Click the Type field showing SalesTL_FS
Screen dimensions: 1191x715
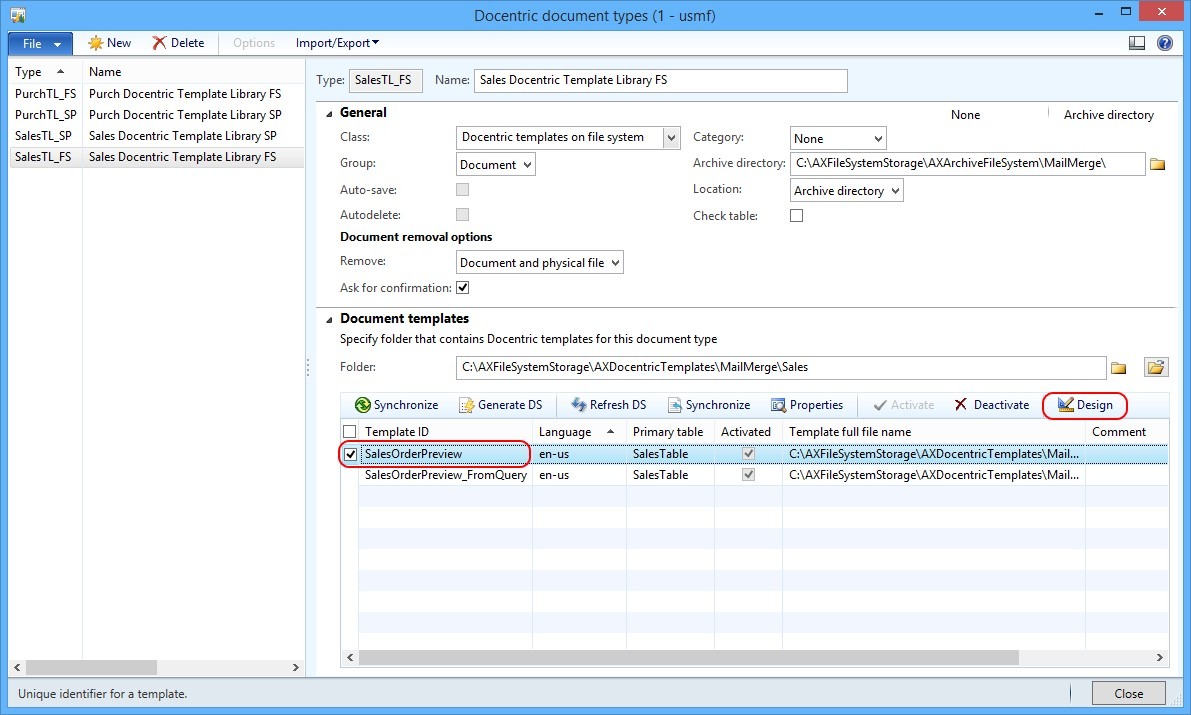385,81
